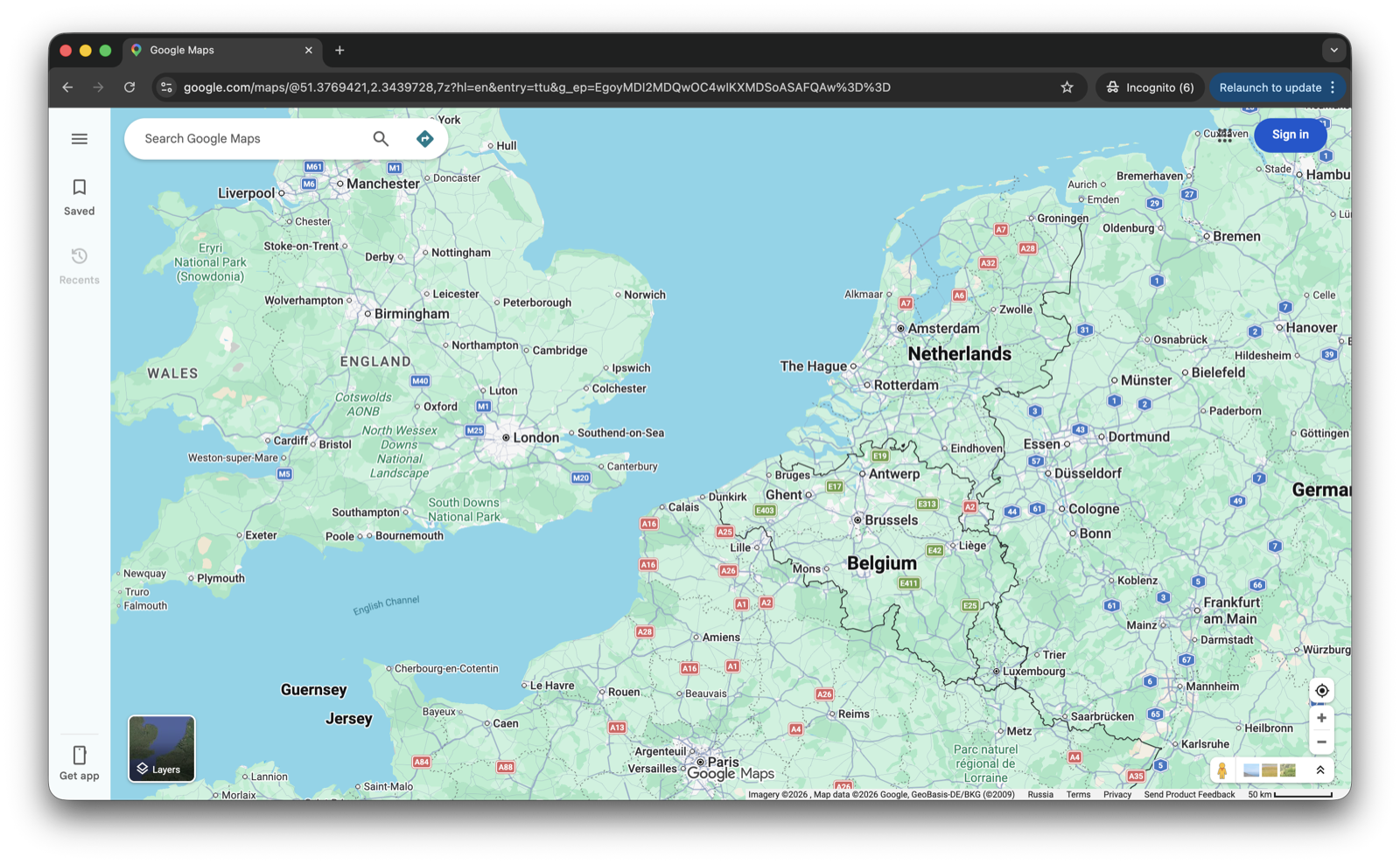Select the yellow Pegman Street View icon
This screenshot has width=1400, height=864.
pos(1222,770)
